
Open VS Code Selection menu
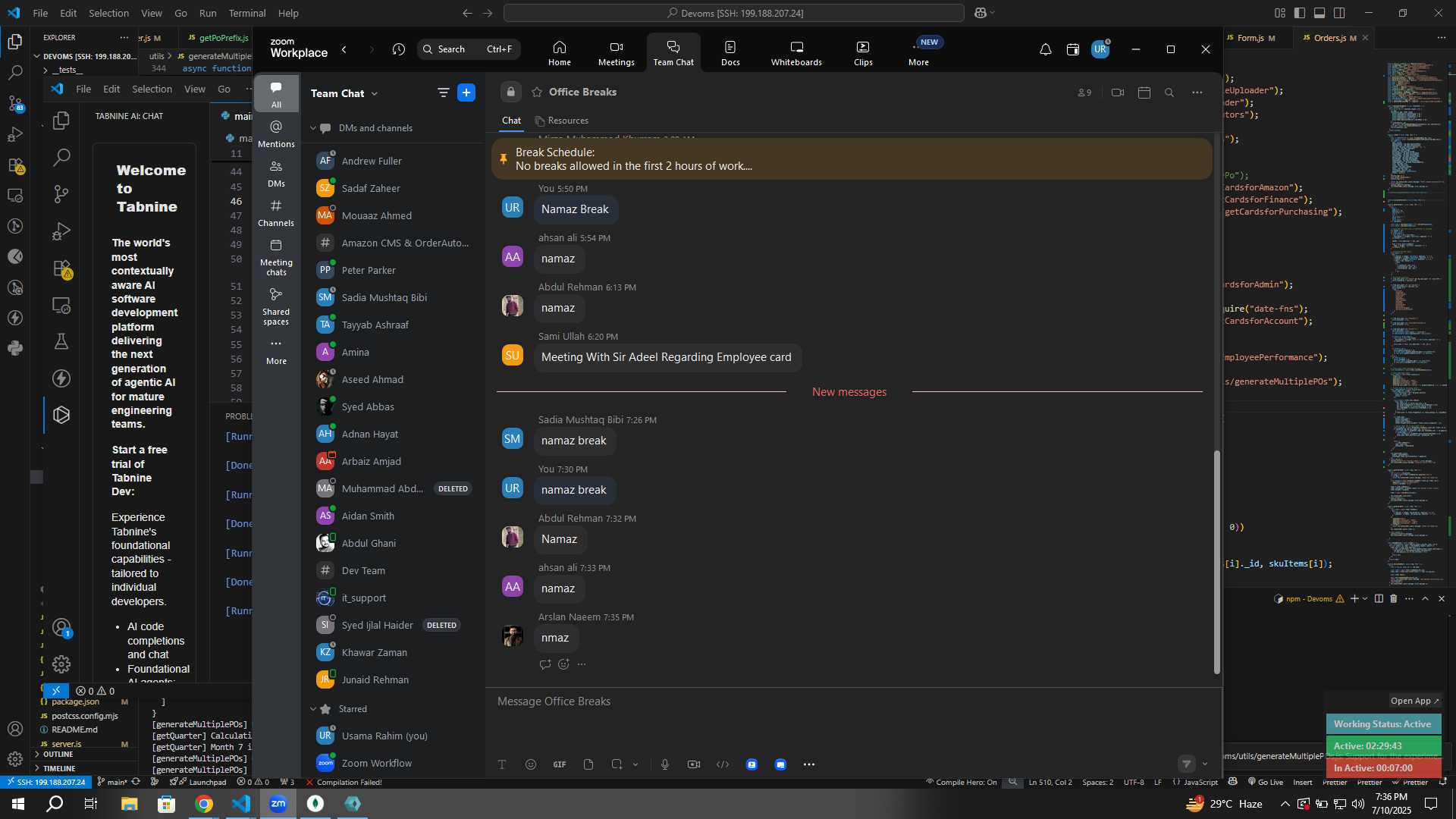tap(108, 13)
